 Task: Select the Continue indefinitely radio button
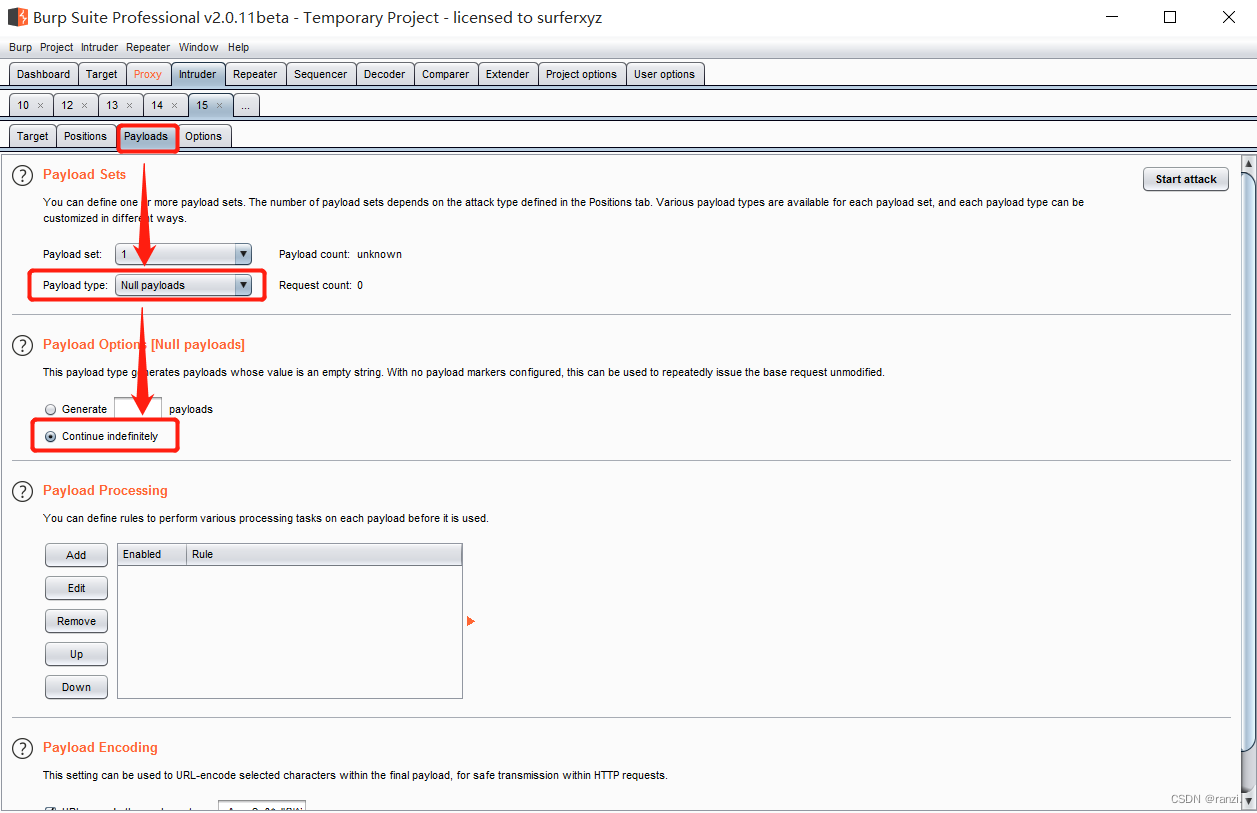(x=51, y=436)
